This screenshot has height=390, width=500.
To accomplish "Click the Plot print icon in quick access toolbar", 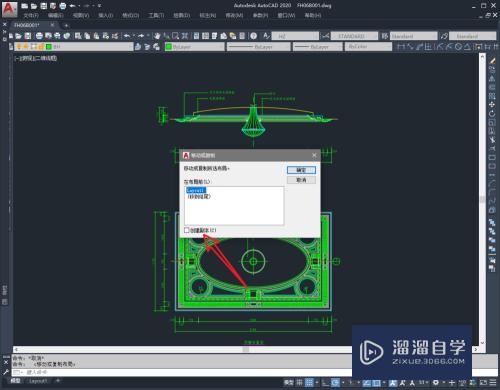I will [63, 6].
